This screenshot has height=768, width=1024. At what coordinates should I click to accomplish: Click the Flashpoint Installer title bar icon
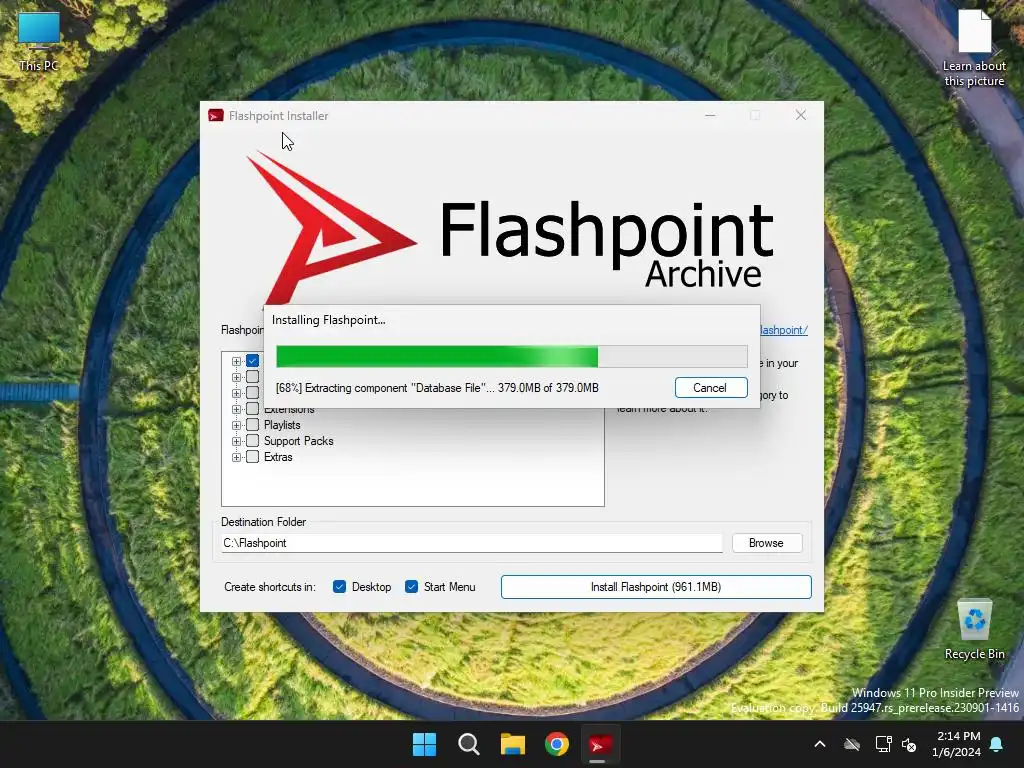click(216, 116)
